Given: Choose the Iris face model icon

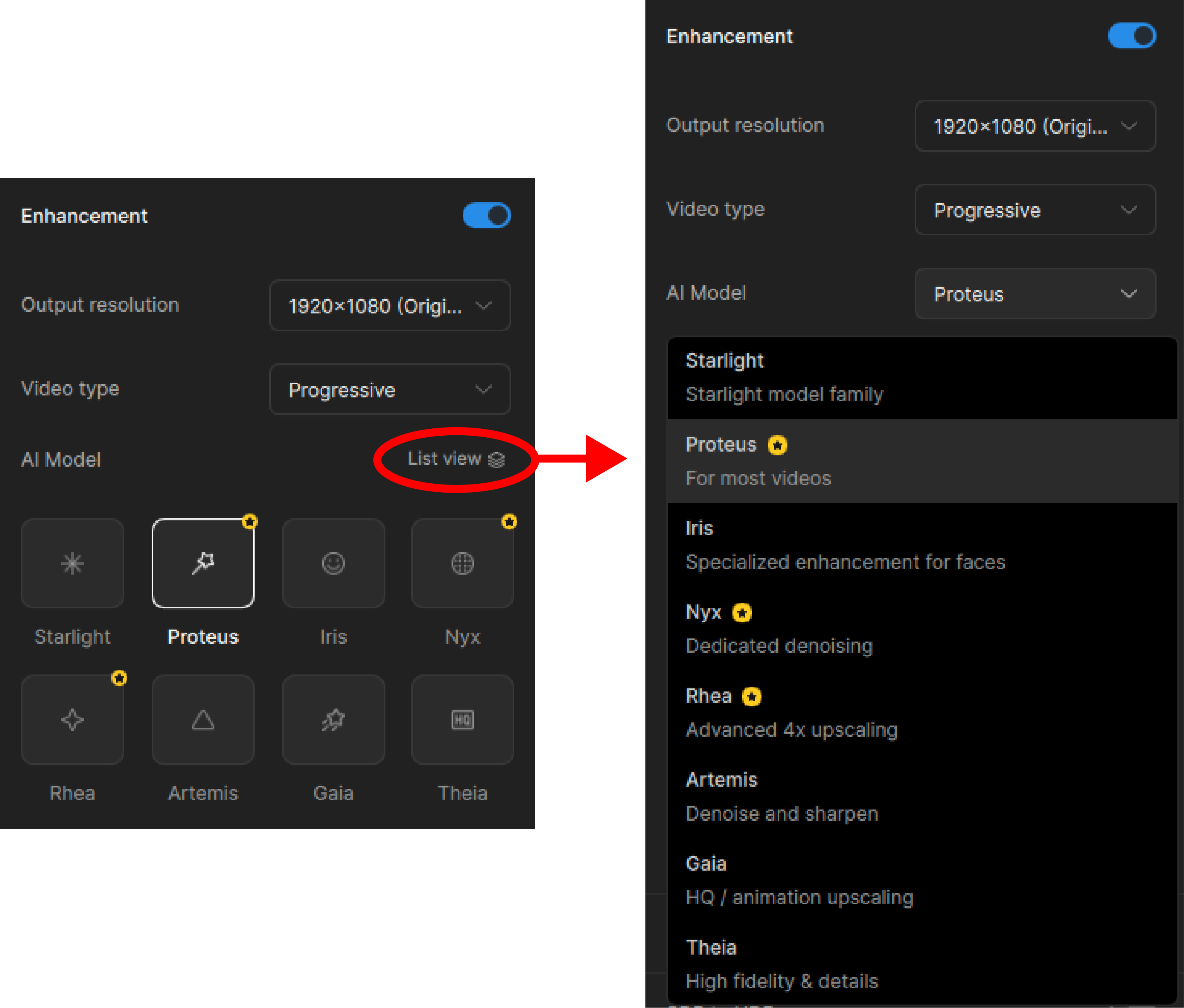Looking at the screenshot, I should click(333, 563).
